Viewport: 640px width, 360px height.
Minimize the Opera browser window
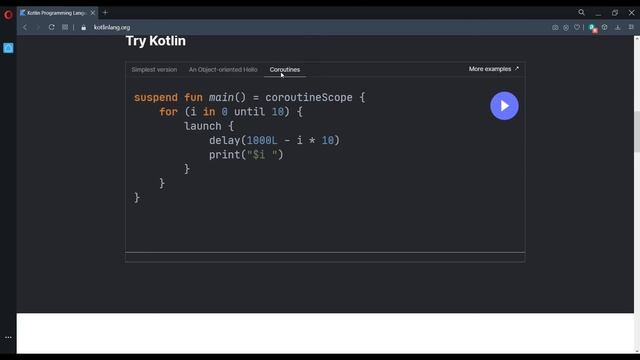pyautogui.click(x=598, y=13)
